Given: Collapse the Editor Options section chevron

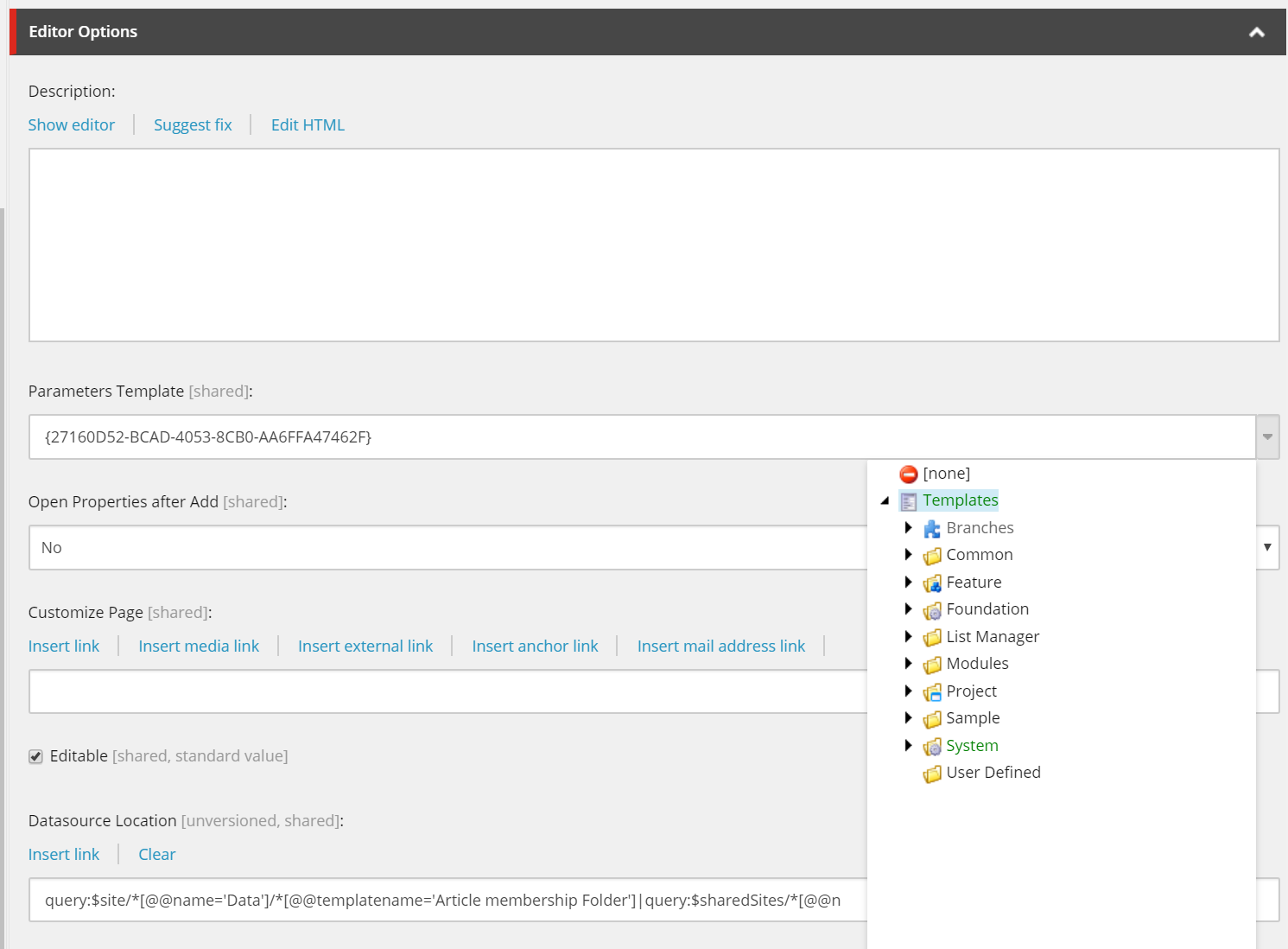Looking at the screenshot, I should (1256, 32).
